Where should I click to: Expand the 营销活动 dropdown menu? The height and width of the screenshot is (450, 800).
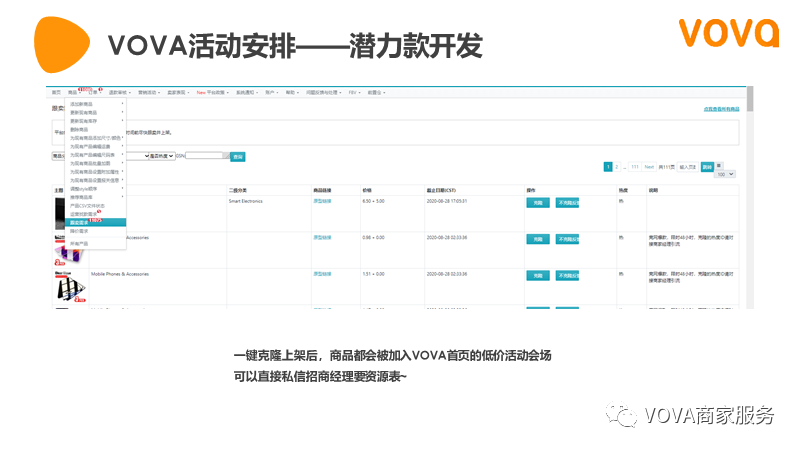147,92
